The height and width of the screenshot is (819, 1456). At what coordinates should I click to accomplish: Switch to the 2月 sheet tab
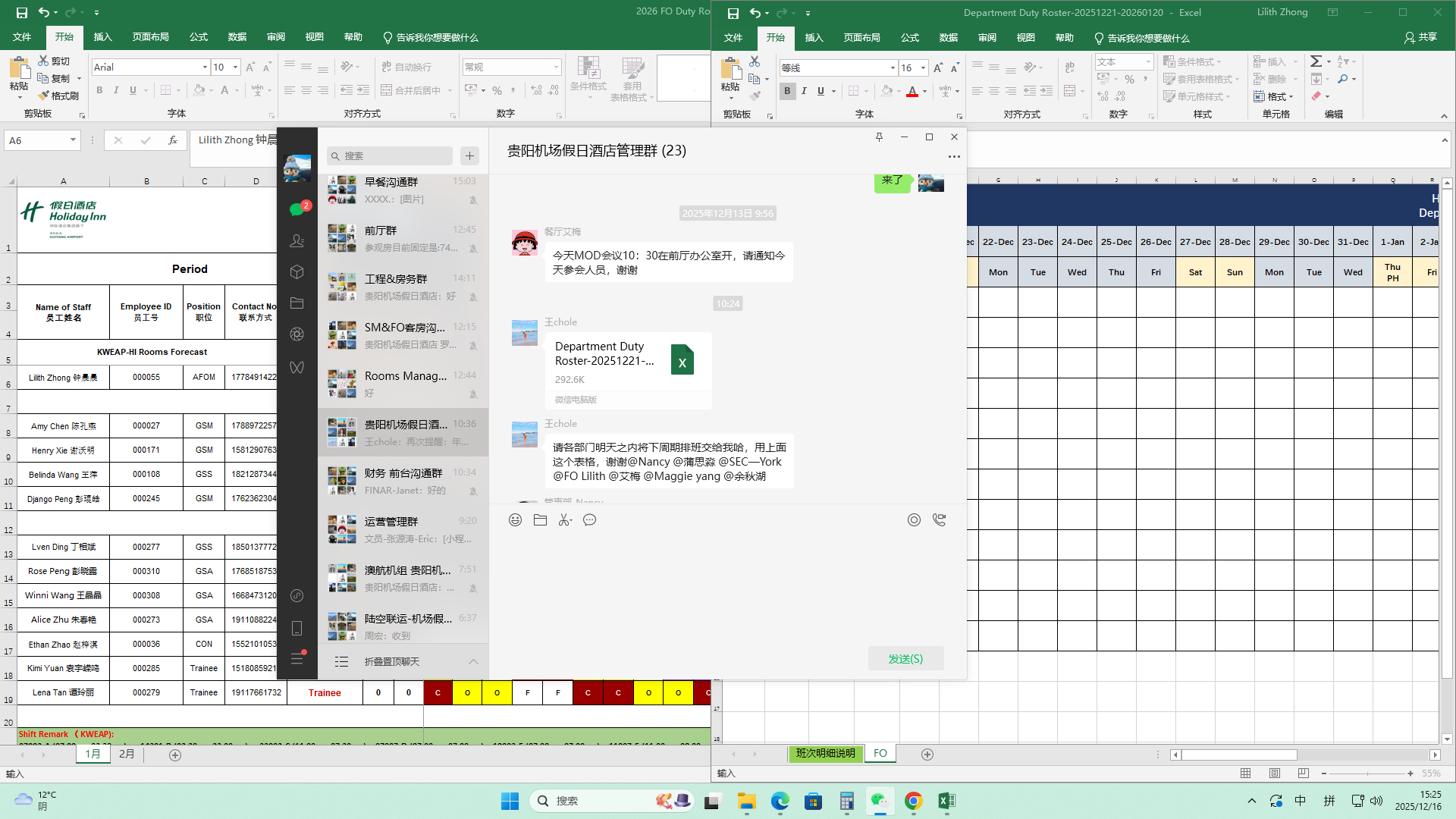pyautogui.click(x=127, y=754)
